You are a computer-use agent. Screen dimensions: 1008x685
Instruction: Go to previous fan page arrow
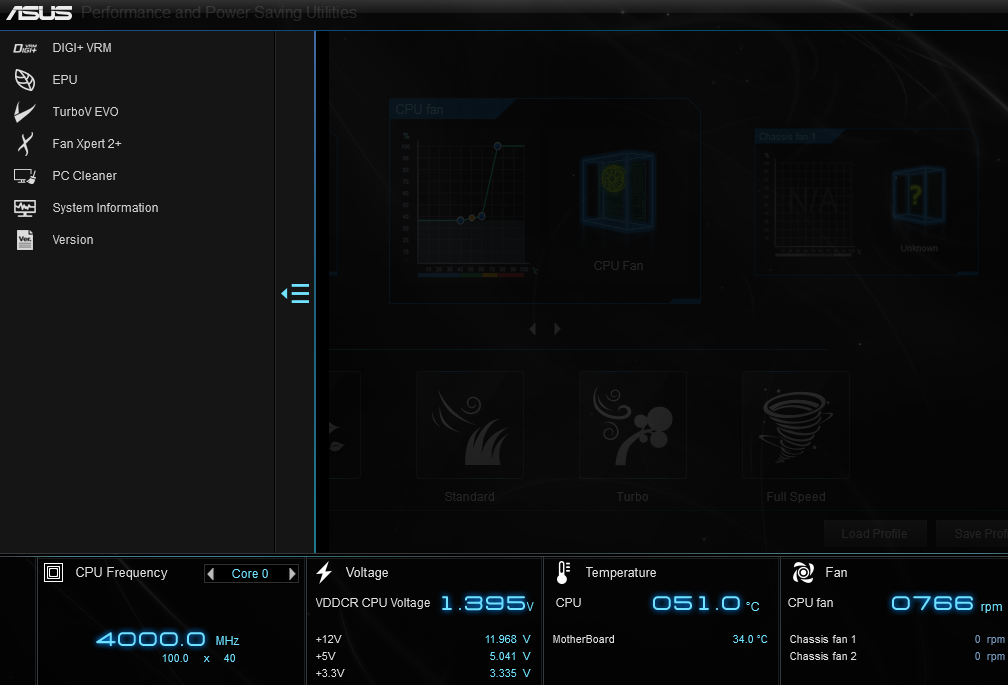click(533, 329)
